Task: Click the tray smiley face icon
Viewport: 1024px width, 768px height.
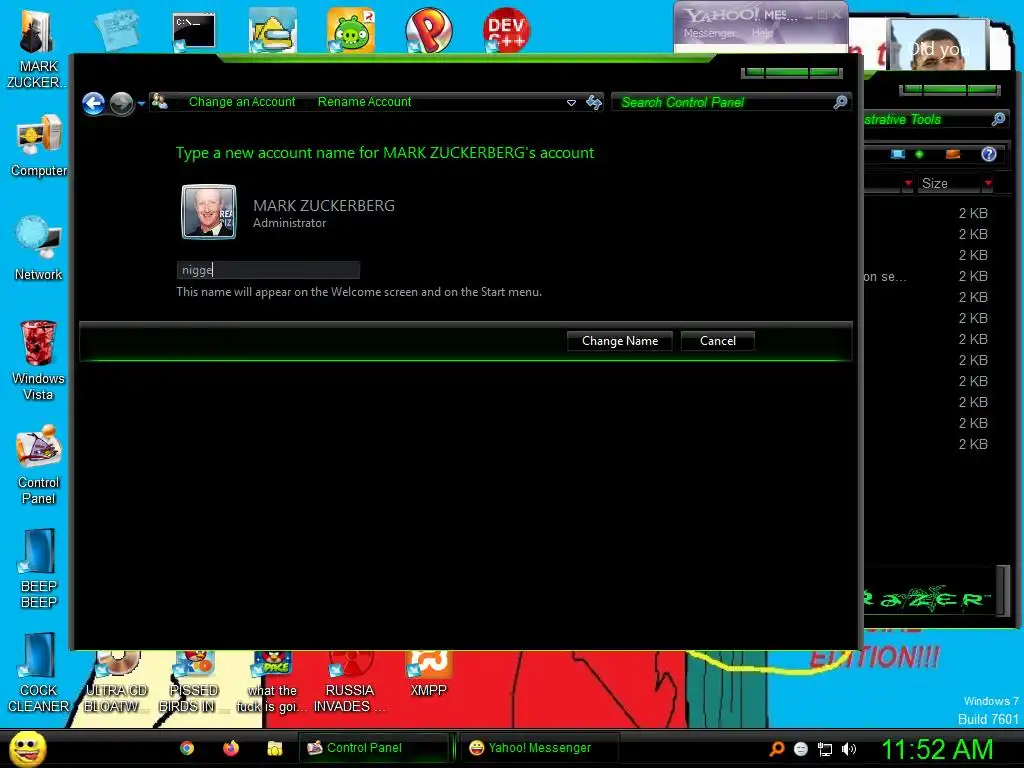Action: [801, 749]
